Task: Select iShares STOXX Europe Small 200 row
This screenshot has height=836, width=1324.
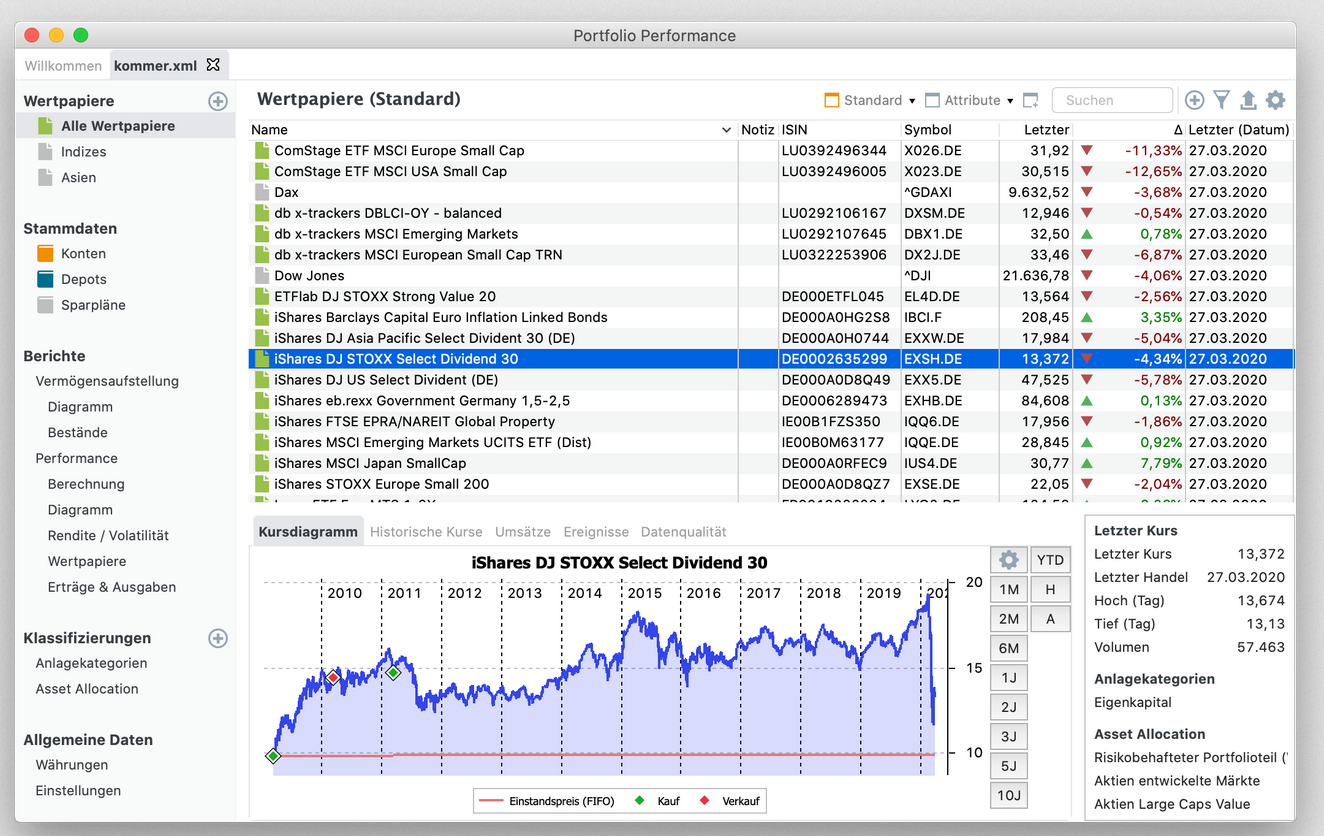Action: (771, 484)
